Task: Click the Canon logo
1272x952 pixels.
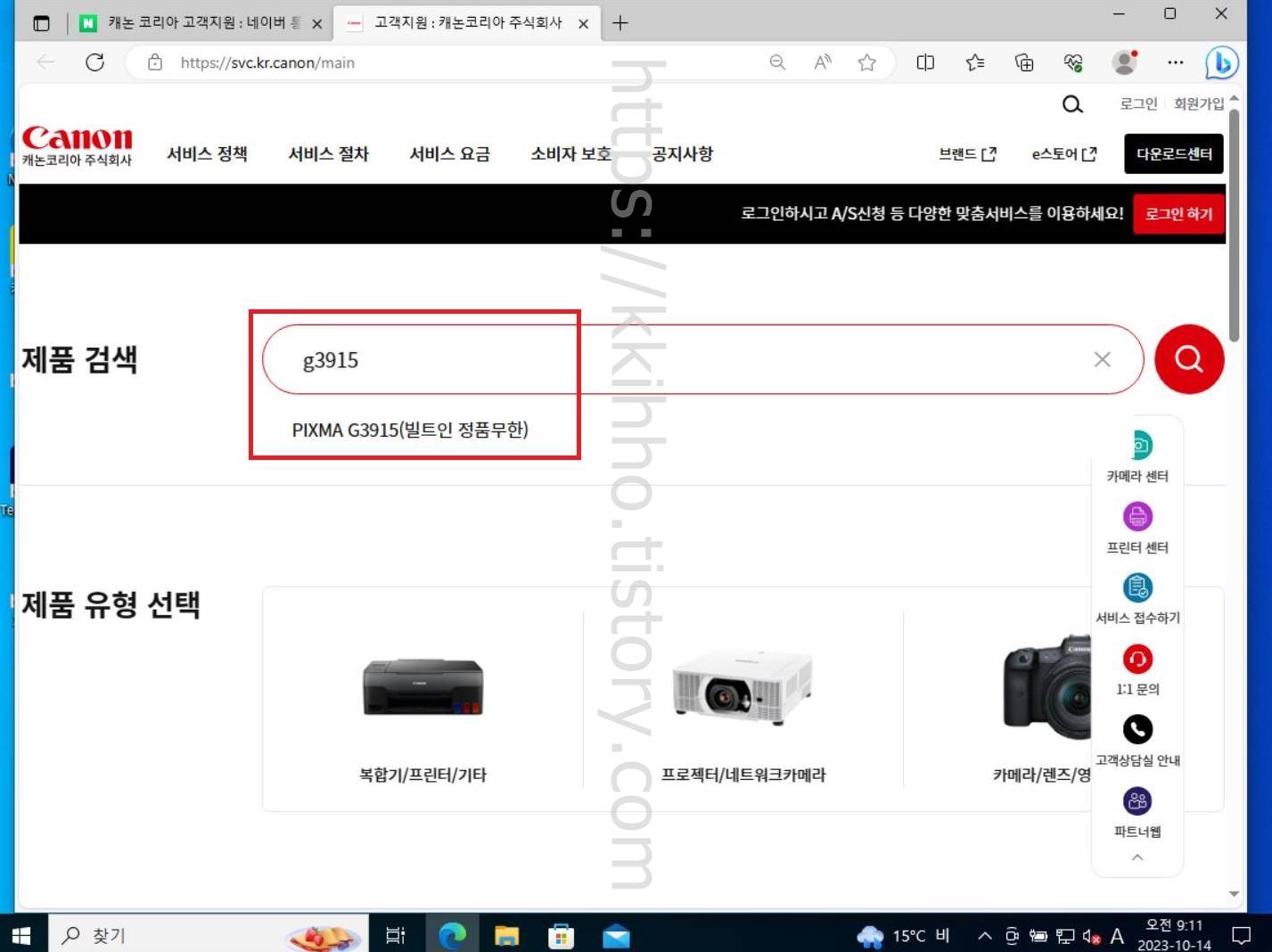Action: tap(77, 145)
